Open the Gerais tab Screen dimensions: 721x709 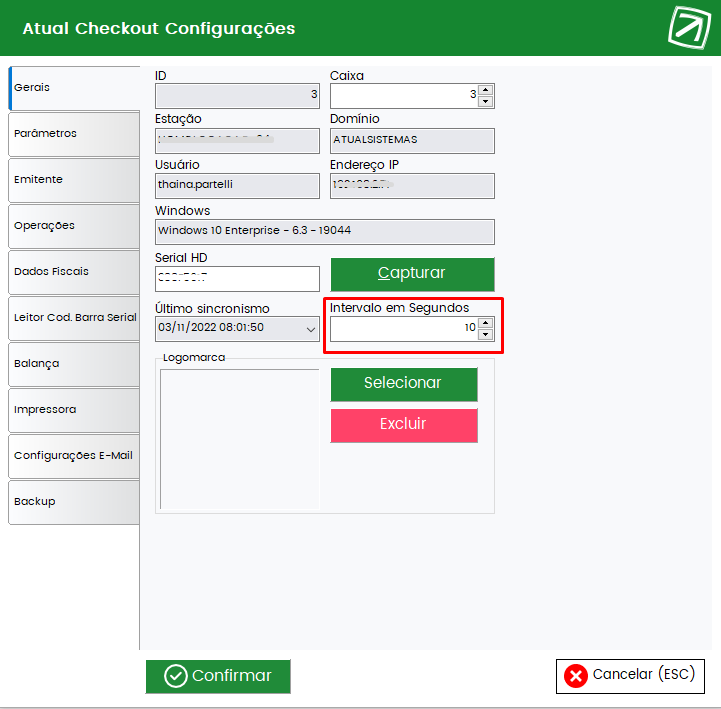[74, 87]
